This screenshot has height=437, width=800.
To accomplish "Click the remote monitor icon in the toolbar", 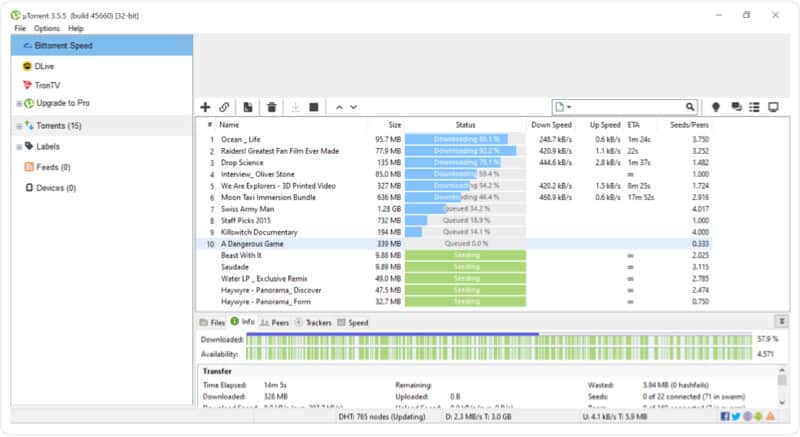I will click(x=773, y=107).
